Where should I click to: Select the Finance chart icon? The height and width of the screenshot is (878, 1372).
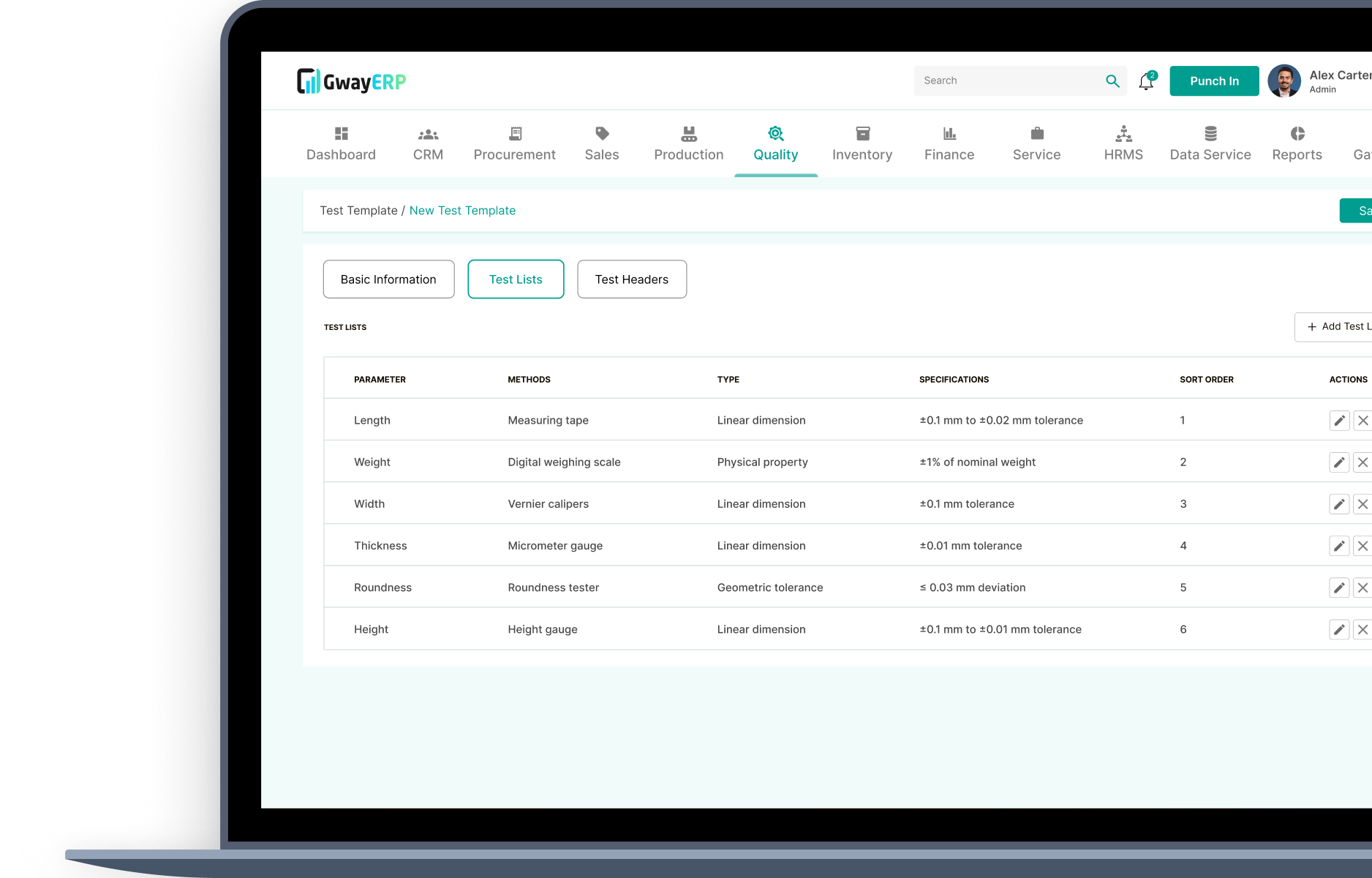[x=949, y=133]
